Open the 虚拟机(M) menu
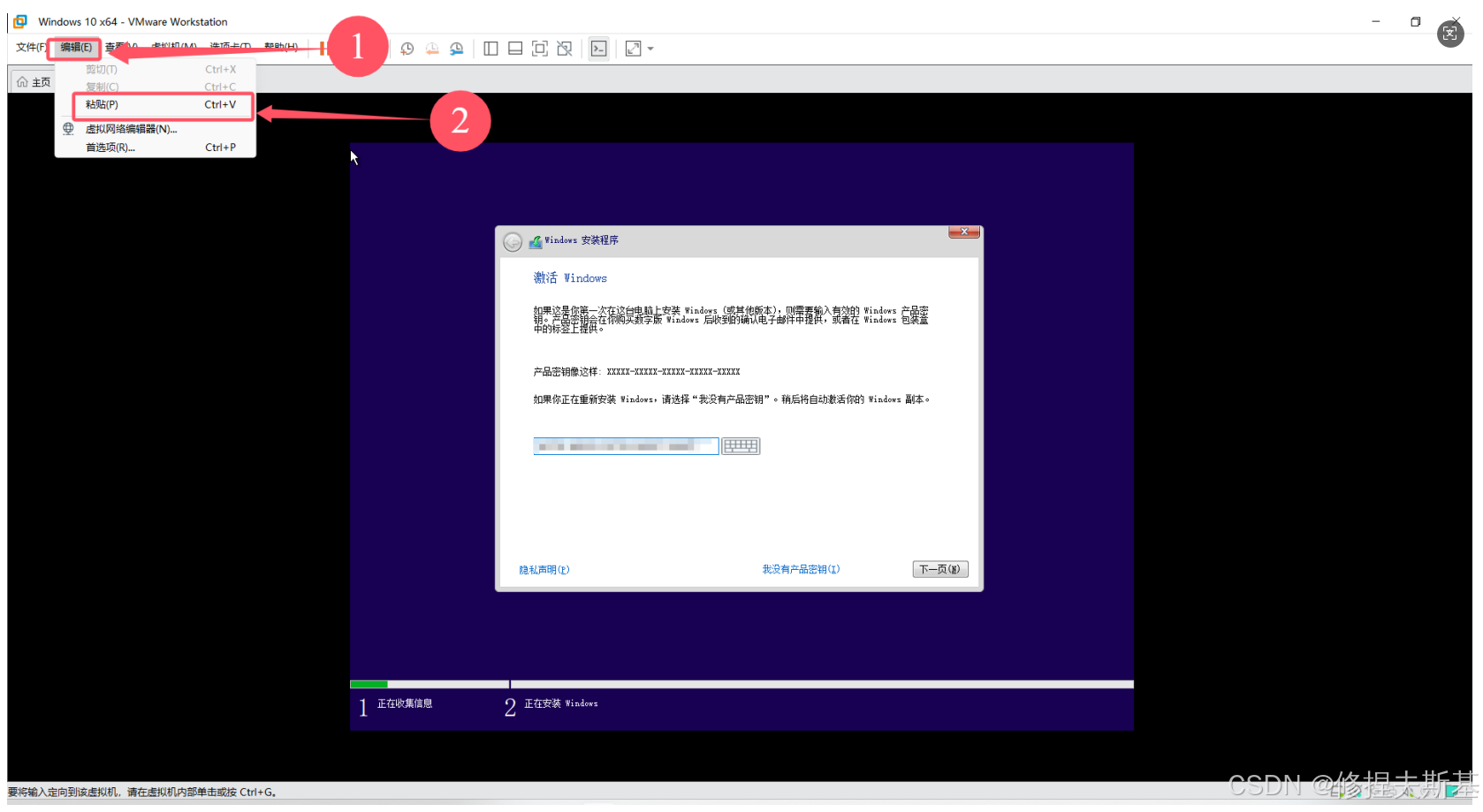1483x812 pixels. [x=173, y=47]
